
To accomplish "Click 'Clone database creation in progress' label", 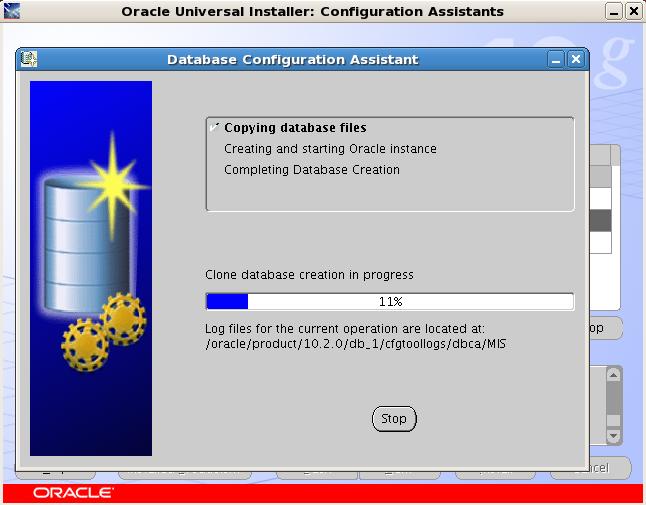I will [309, 275].
